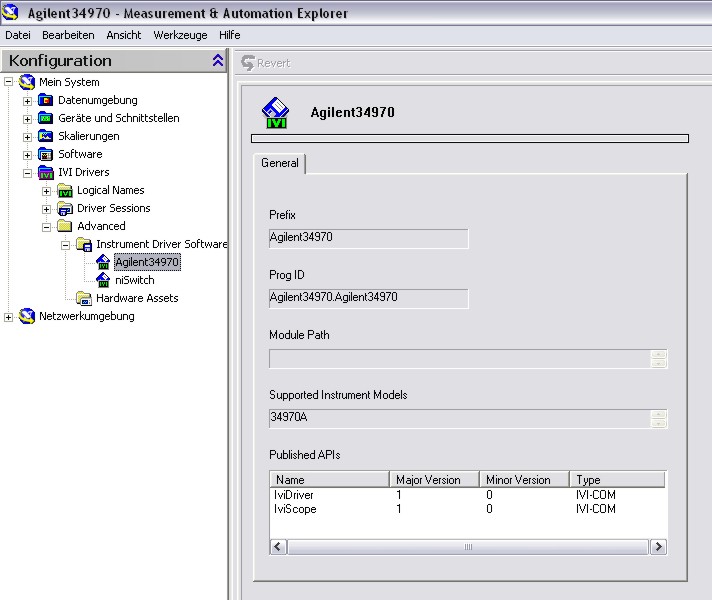Select the Agilent34970 tree item
This screenshot has width=712, height=600.
pos(147,262)
